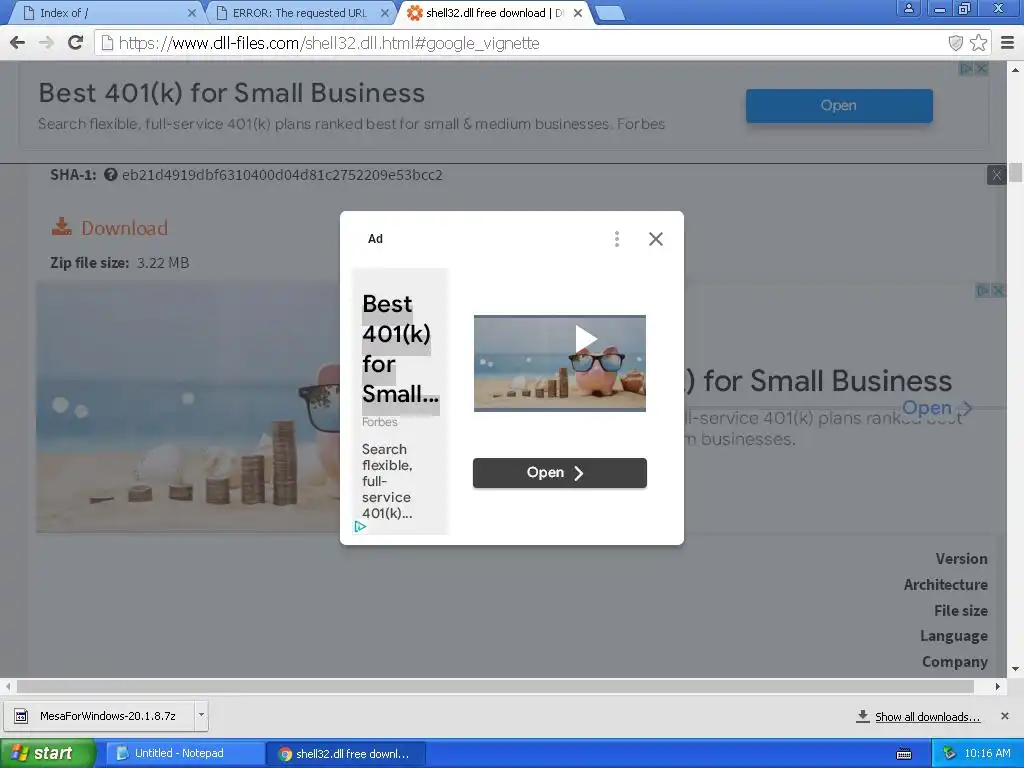Click the blue Open button in top banner
The width and height of the screenshot is (1024, 768).
point(839,106)
